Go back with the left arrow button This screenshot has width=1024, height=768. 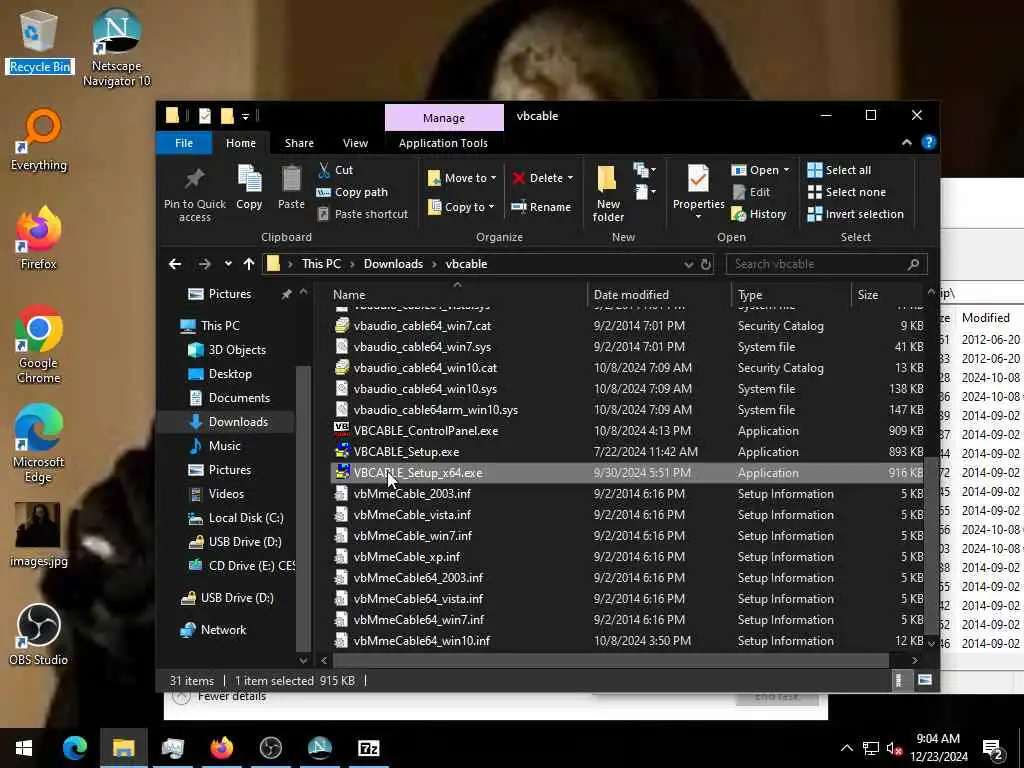point(175,264)
